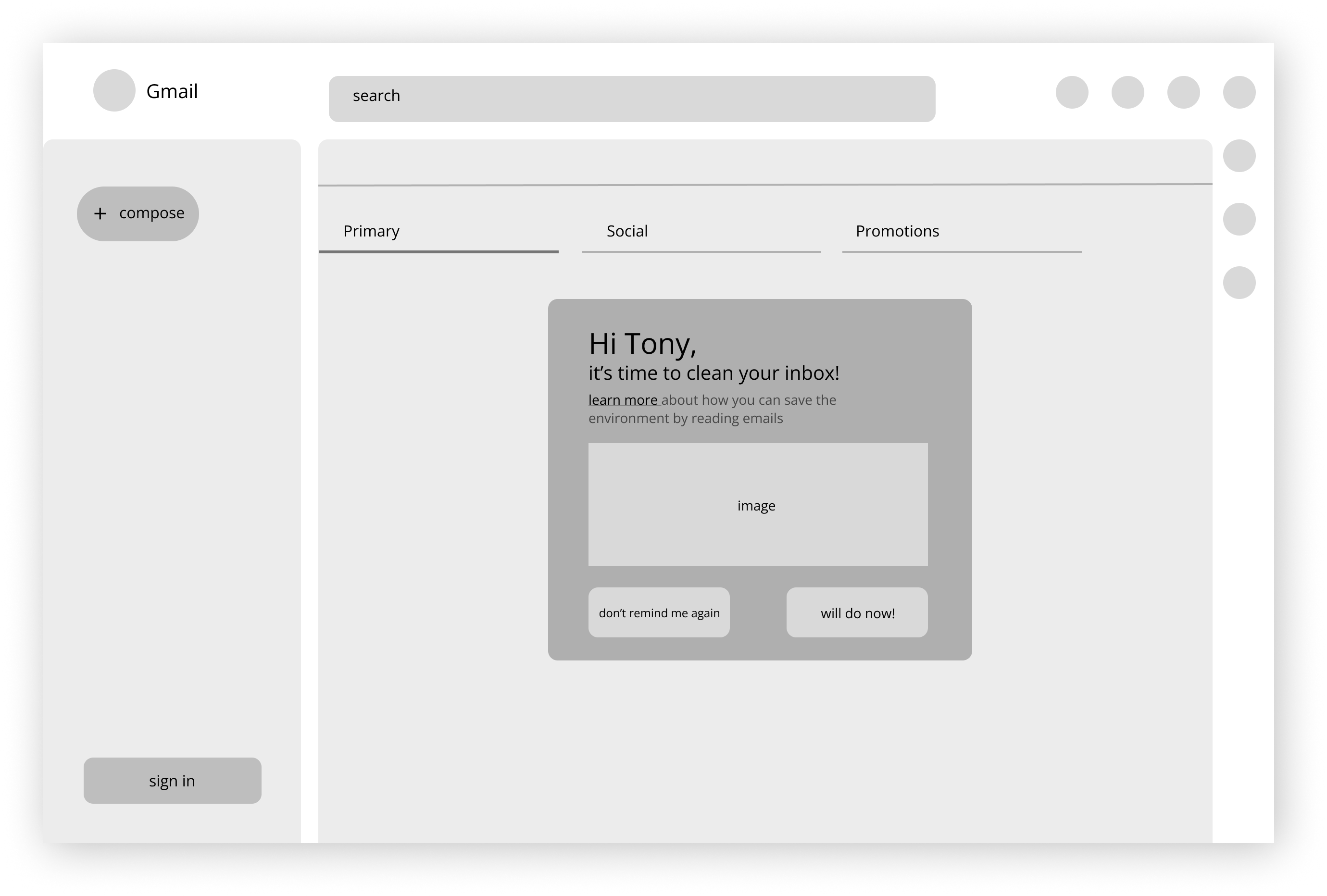Viewport: 1327px width, 896px height.
Task: Click the top circle icon in right side panel
Action: click(1239, 156)
